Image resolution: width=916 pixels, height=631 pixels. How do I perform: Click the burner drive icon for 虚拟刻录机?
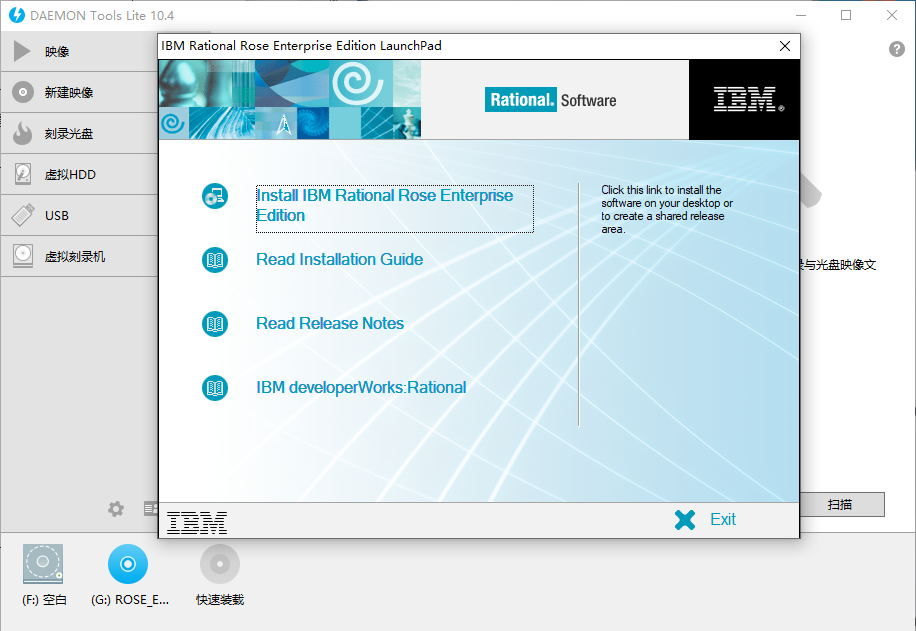click(23, 256)
